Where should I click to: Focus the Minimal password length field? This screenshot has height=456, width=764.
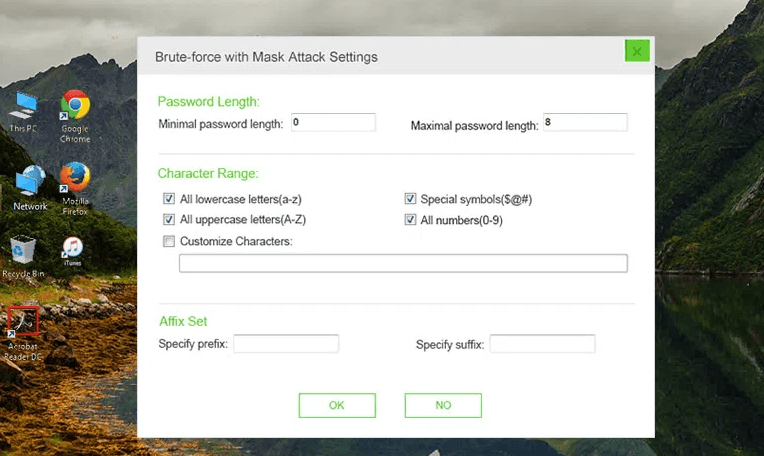332,123
